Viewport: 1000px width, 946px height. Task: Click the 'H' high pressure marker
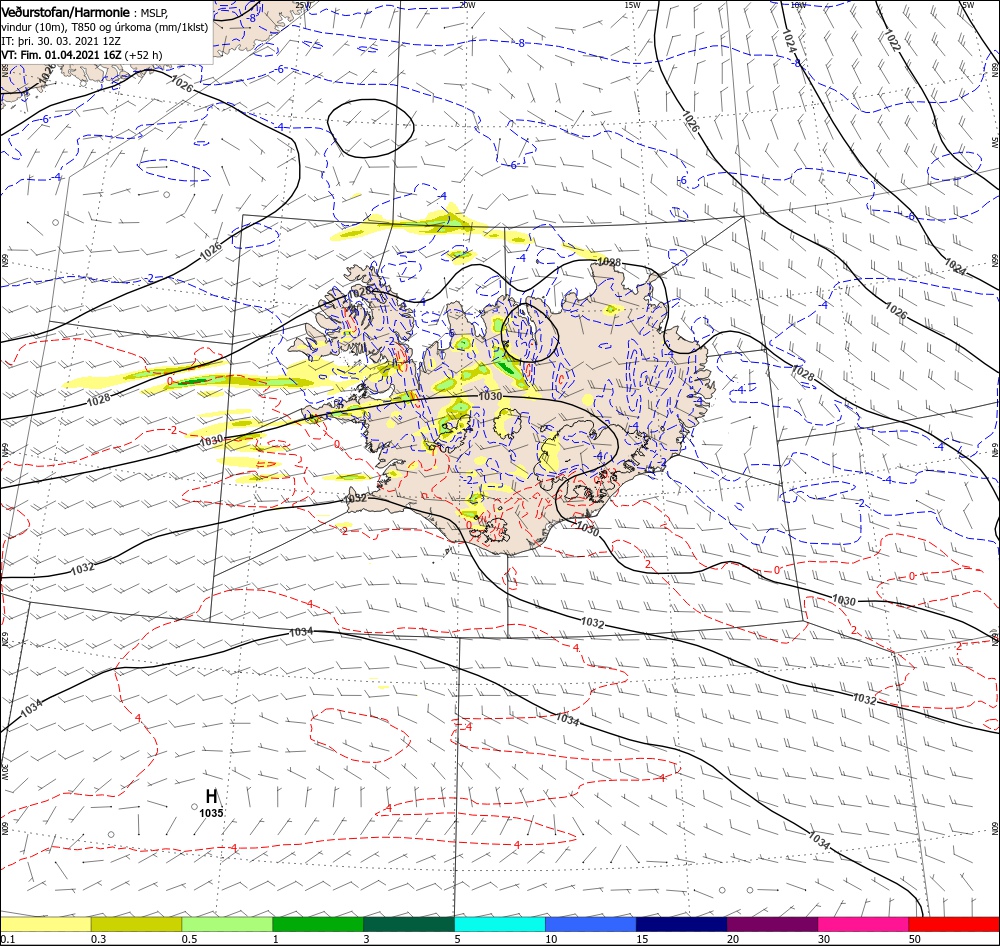212,796
